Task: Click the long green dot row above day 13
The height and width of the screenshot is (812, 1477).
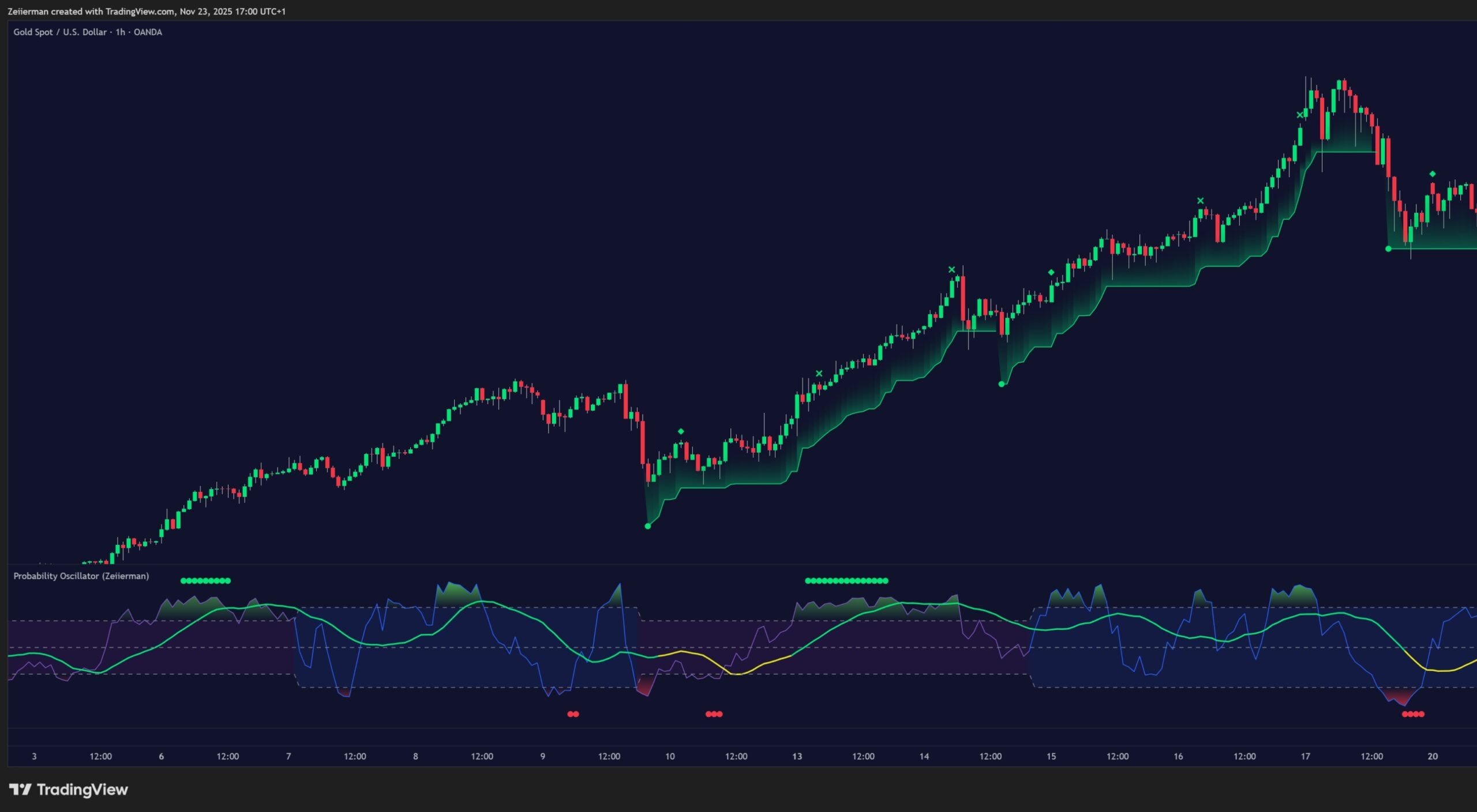Action: click(846, 581)
